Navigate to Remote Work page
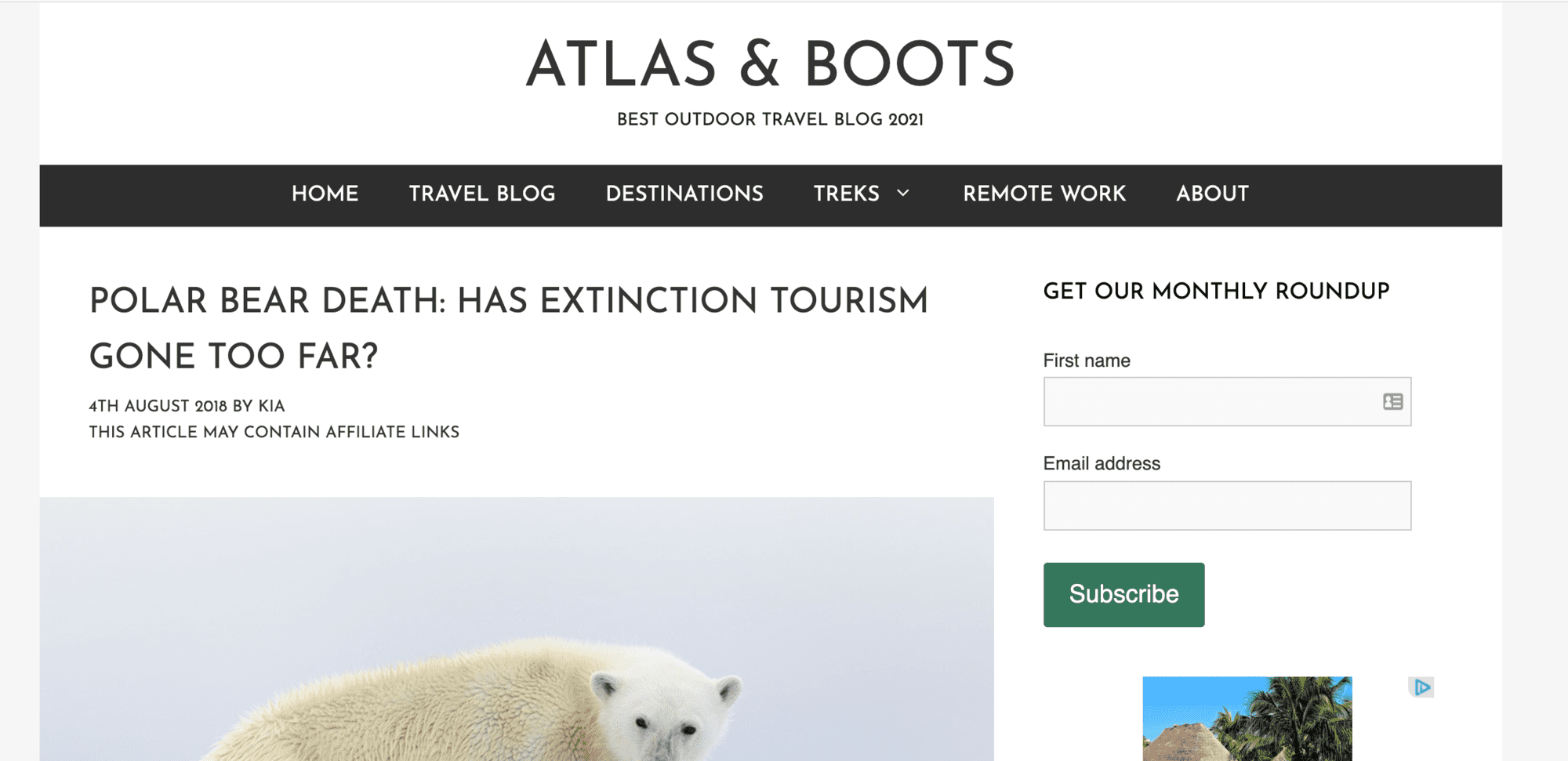Viewport: 1568px width, 761px height. pyautogui.click(x=1044, y=194)
